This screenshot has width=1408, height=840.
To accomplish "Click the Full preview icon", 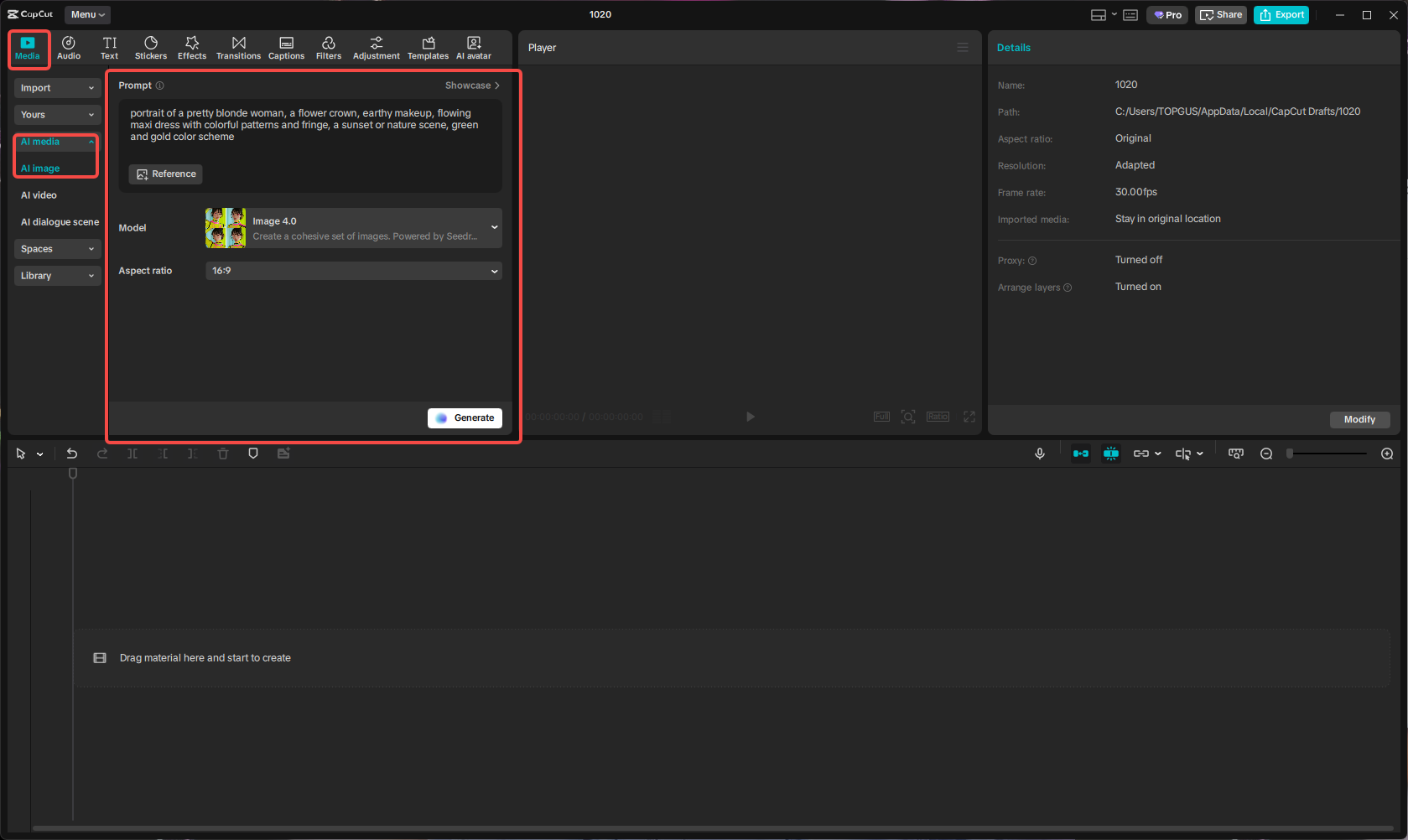I will 881,417.
